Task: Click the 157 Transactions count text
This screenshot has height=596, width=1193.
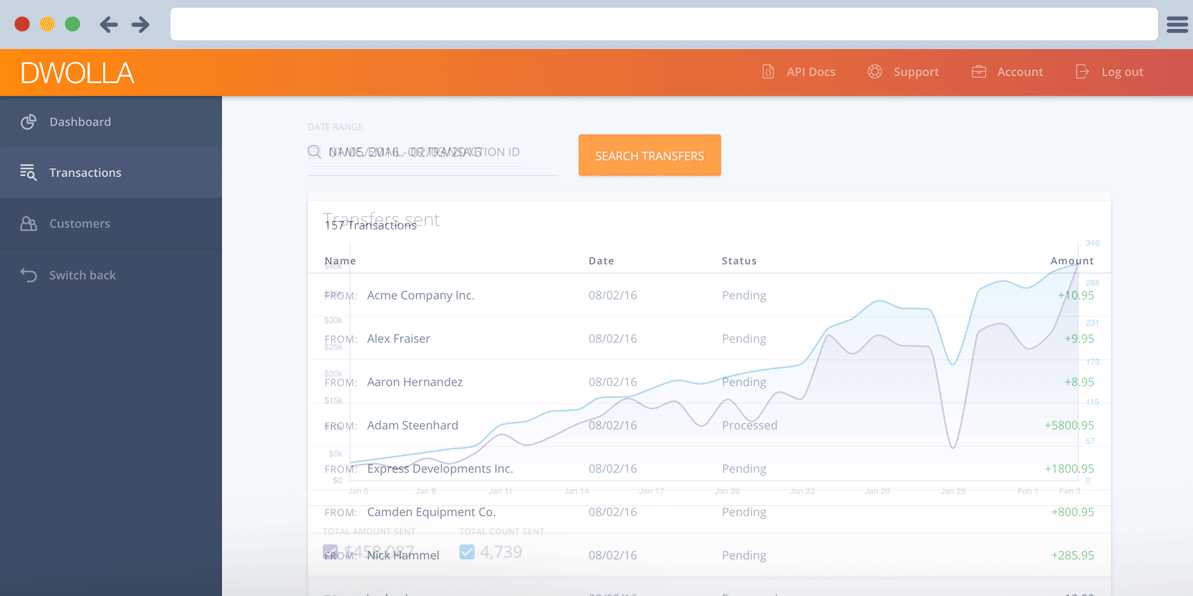Action: [x=371, y=225]
